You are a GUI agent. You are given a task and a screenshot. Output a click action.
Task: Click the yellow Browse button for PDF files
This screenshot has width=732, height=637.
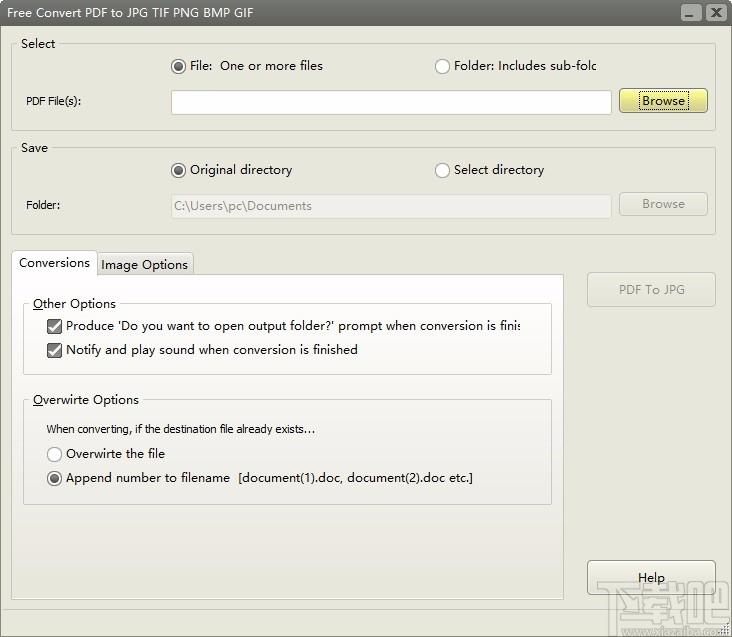click(663, 101)
